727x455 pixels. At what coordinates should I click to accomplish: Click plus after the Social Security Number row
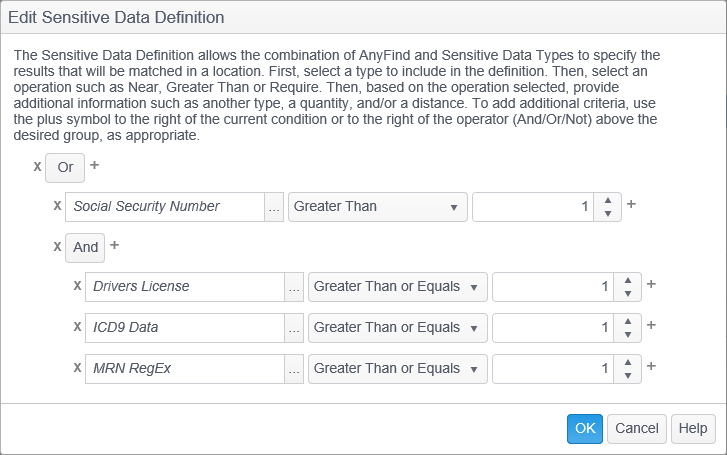[631, 205]
